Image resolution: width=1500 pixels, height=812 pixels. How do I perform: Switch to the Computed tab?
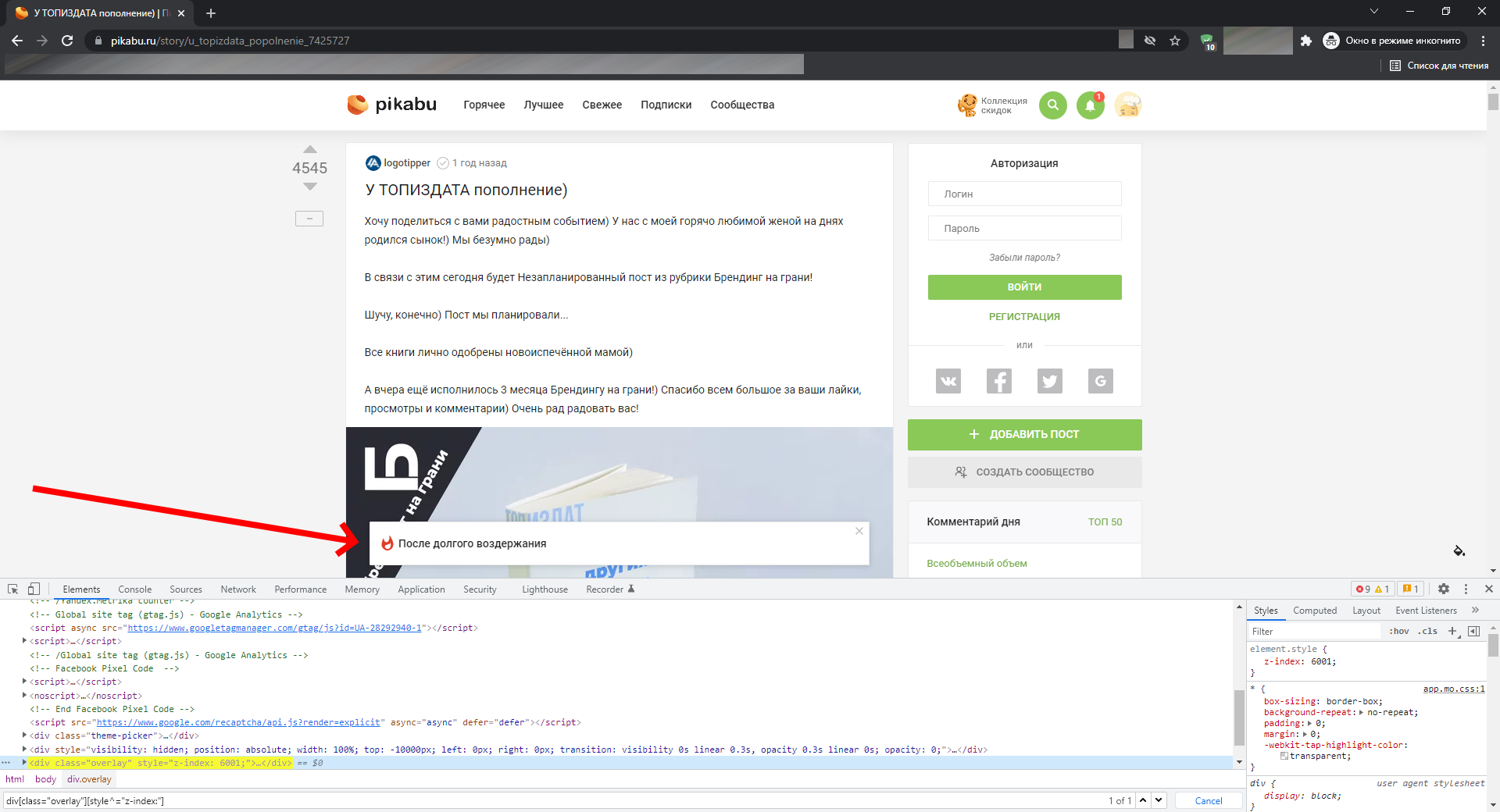click(x=1315, y=610)
